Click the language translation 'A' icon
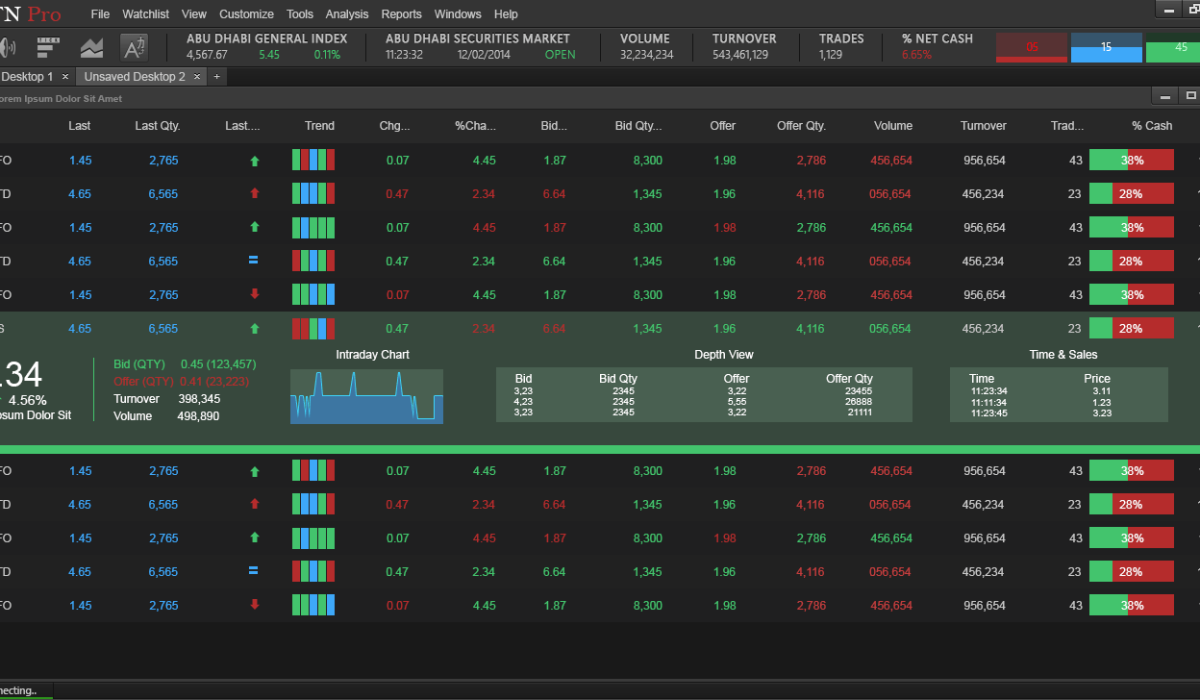1200x700 pixels. pos(134,47)
